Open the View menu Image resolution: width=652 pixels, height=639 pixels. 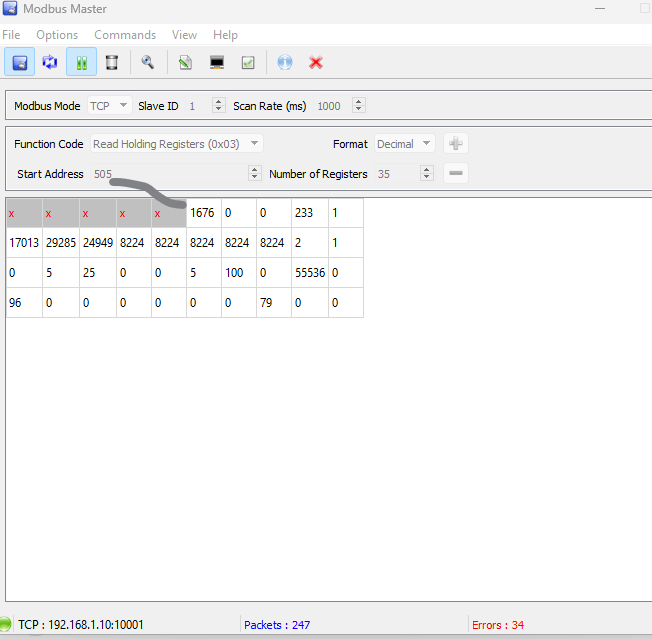[184, 35]
